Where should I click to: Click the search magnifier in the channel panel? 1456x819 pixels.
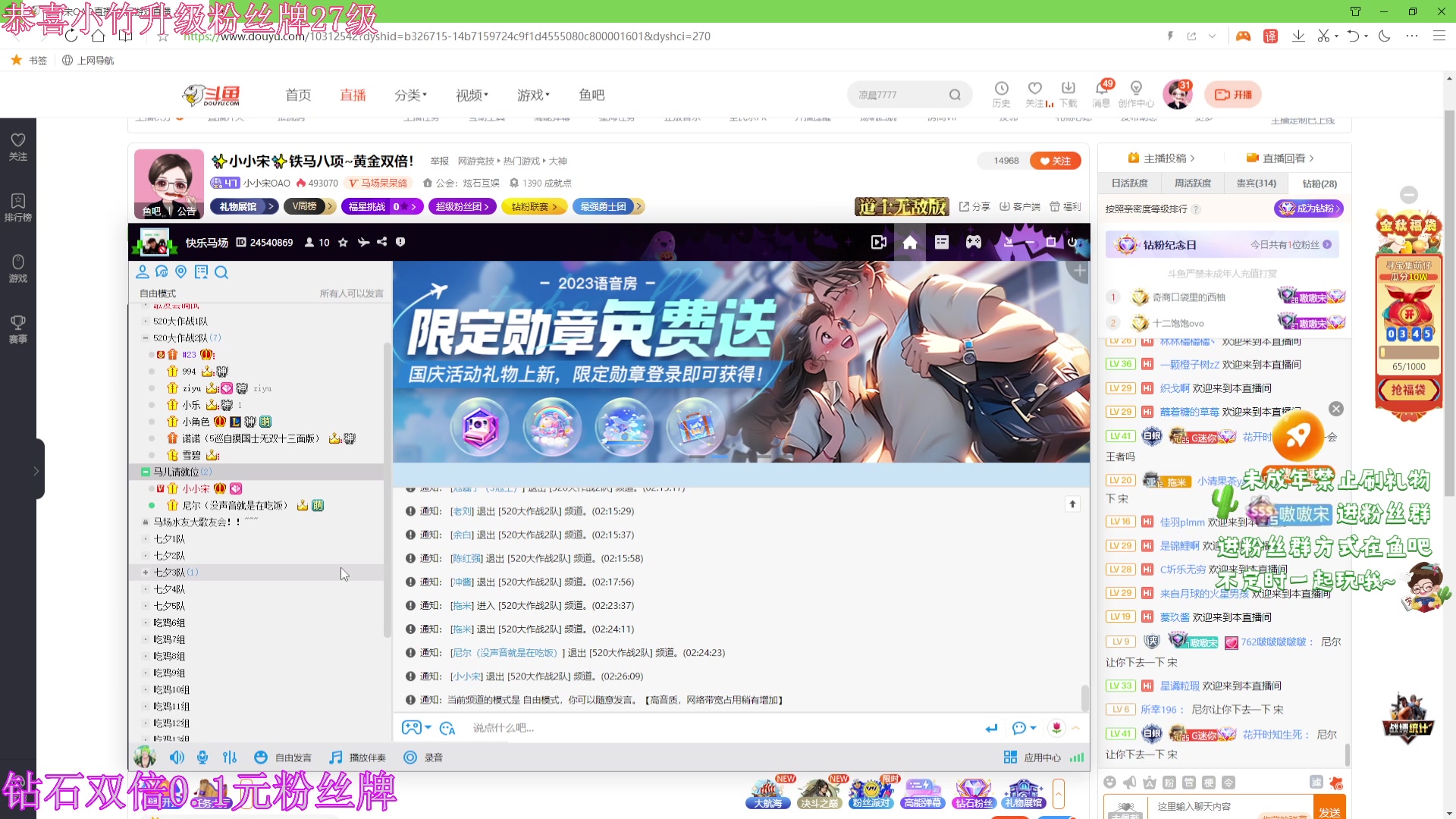(x=221, y=272)
